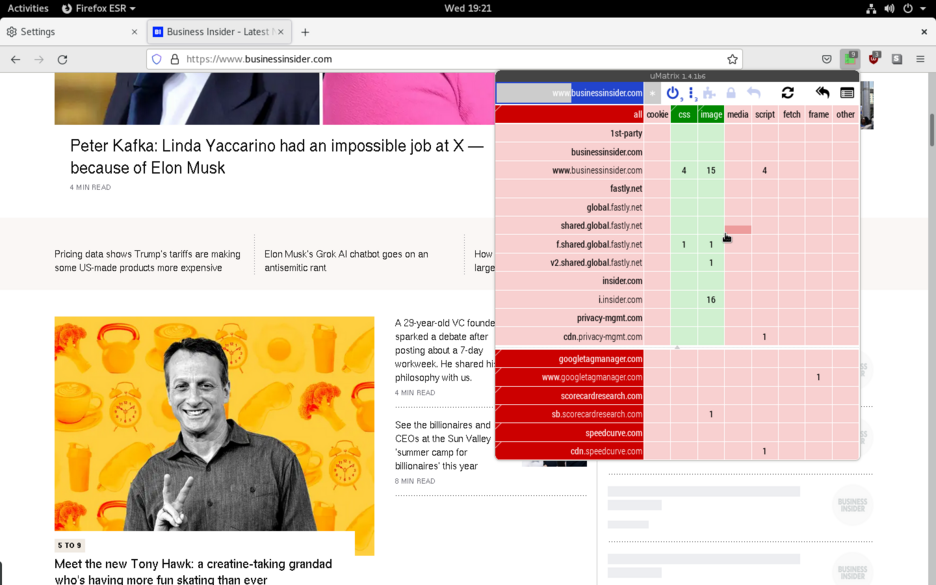The height and width of the screenshot is (585, 936).
Task: Open the Peter Kafka Linda Yaccarino article
Action: (276, 157)
